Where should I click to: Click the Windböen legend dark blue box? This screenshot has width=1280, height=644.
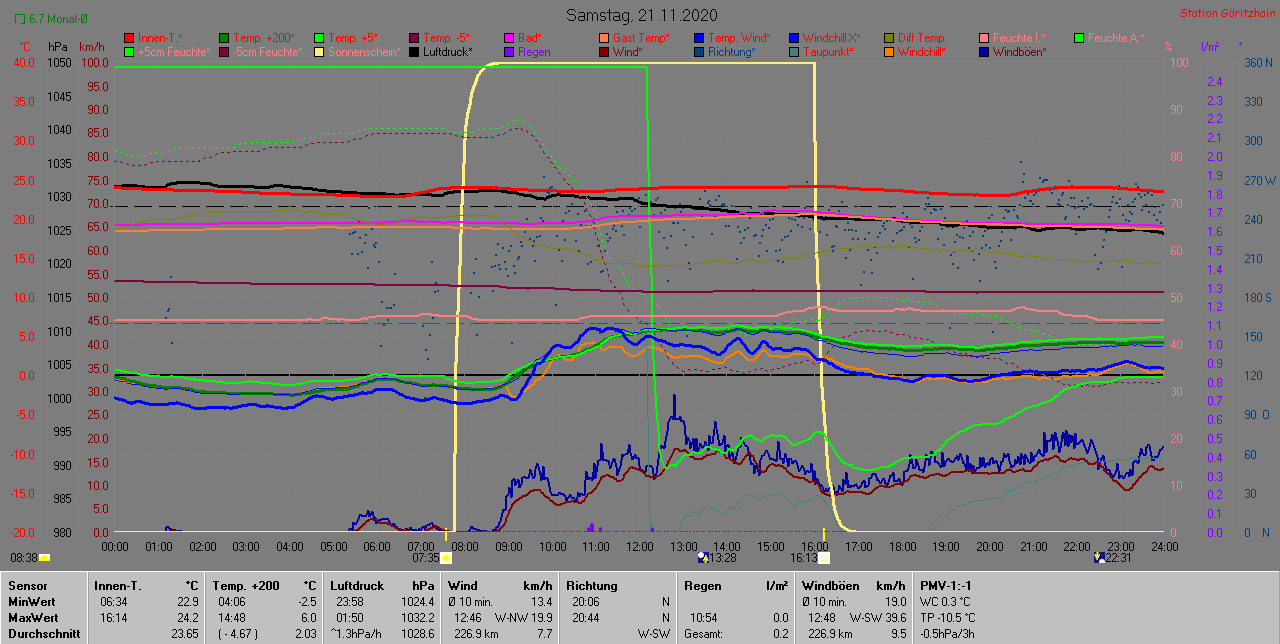point(983,52)
